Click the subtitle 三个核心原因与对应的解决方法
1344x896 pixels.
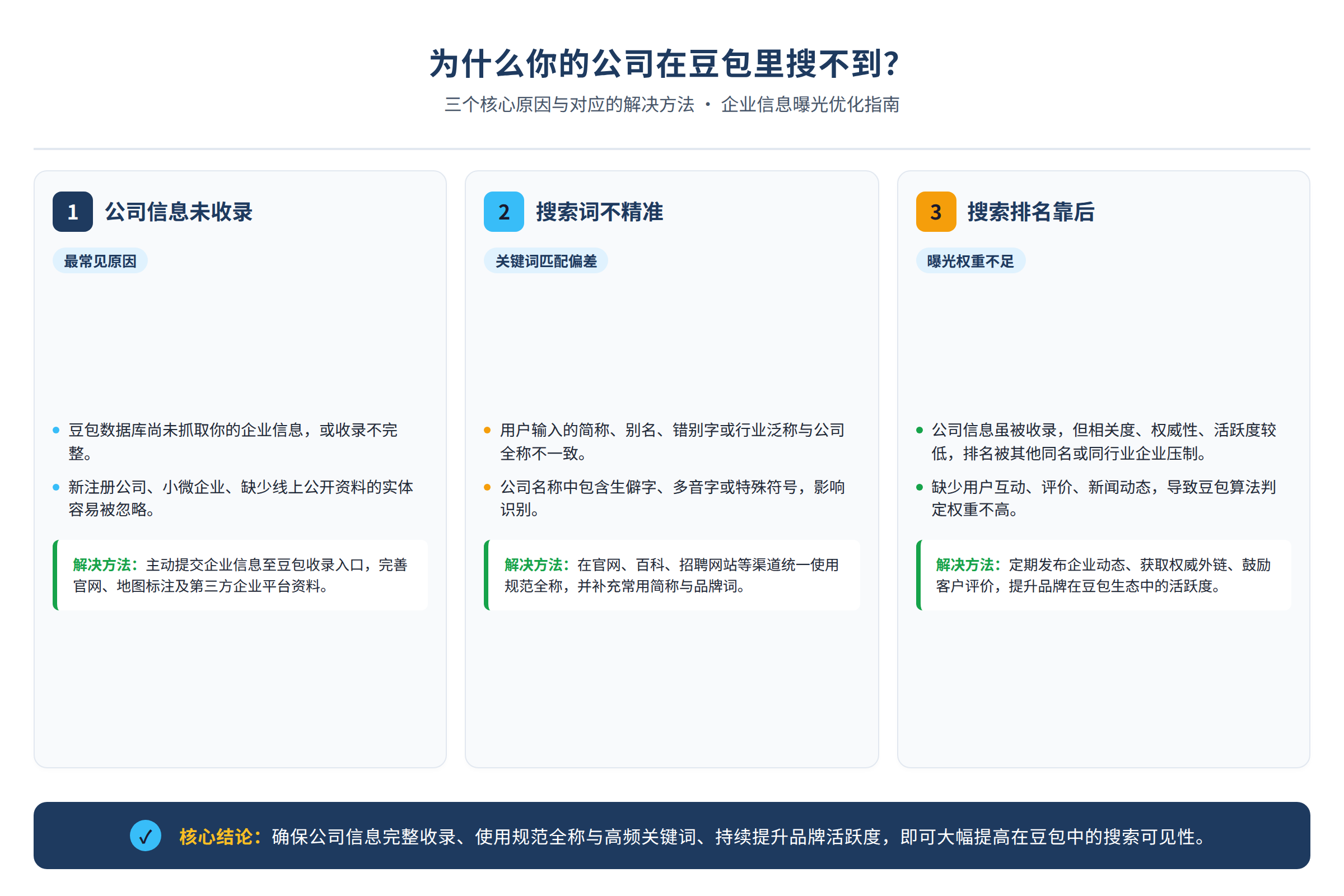point(569,105)
